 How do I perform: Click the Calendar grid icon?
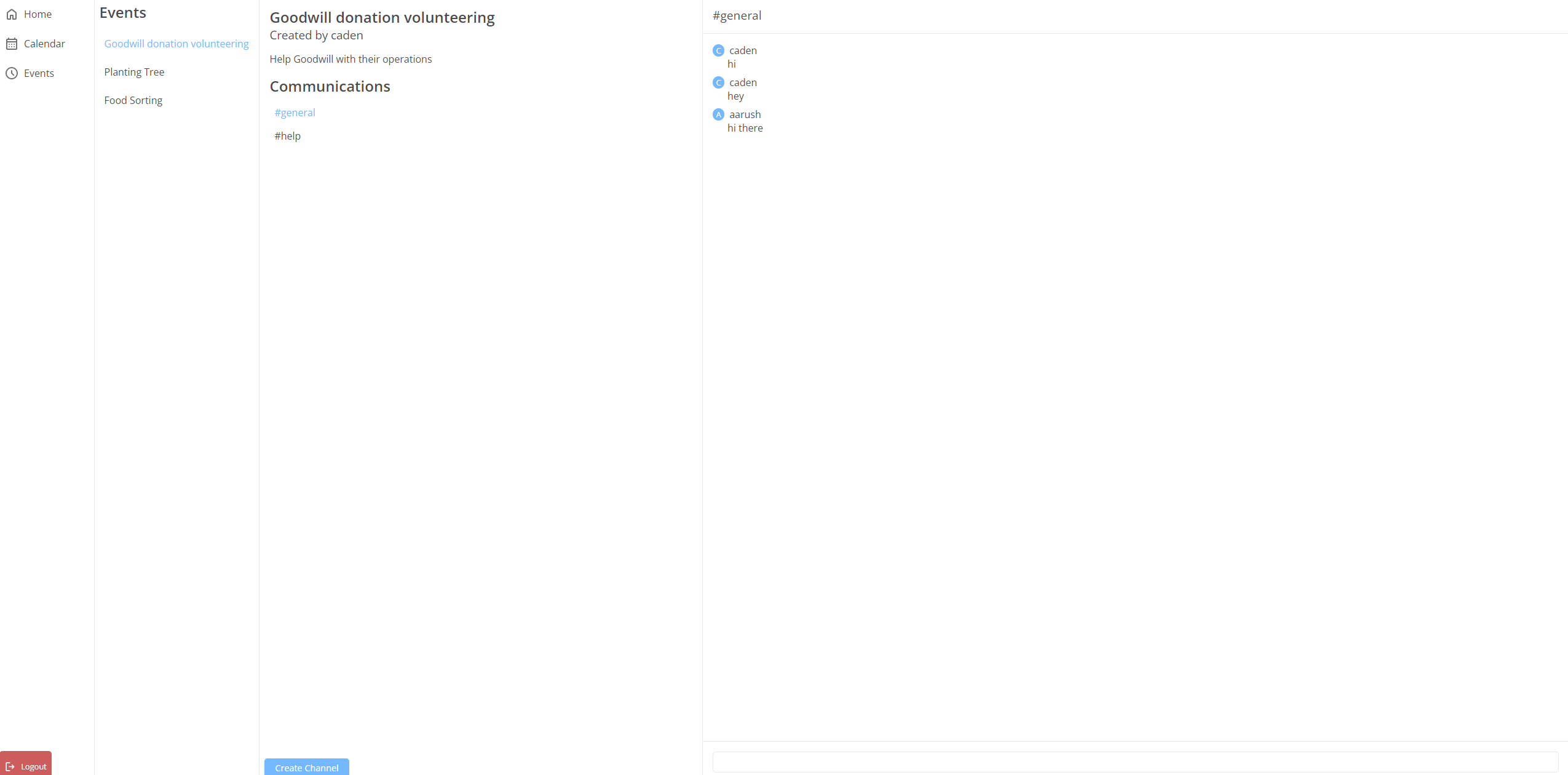[x=12, y=44]
